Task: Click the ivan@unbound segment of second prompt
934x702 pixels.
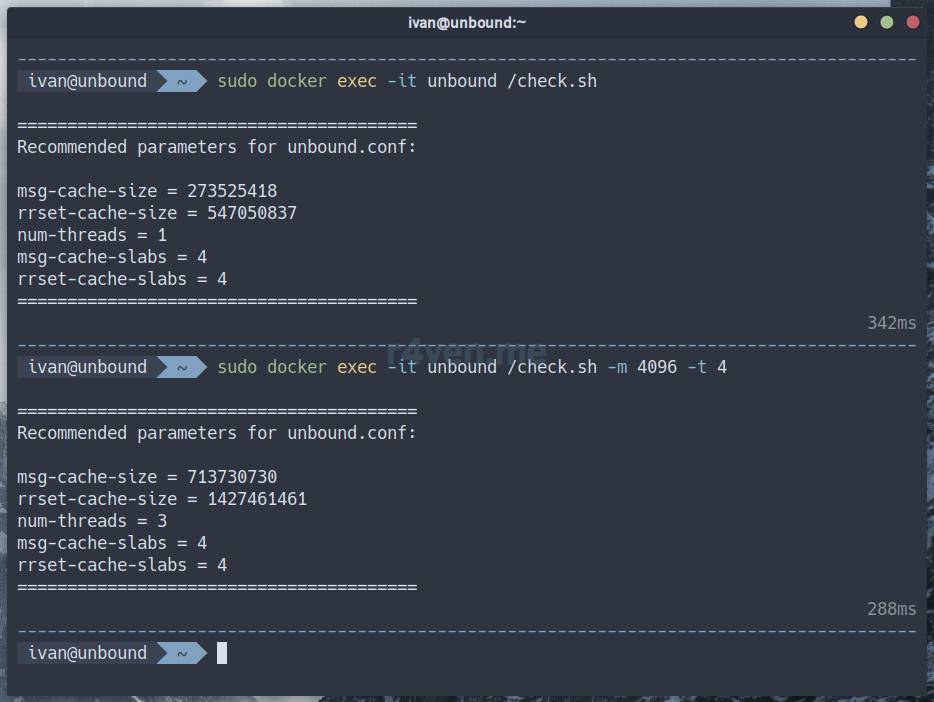Action: pyautogui.click(x=87, y=367)
